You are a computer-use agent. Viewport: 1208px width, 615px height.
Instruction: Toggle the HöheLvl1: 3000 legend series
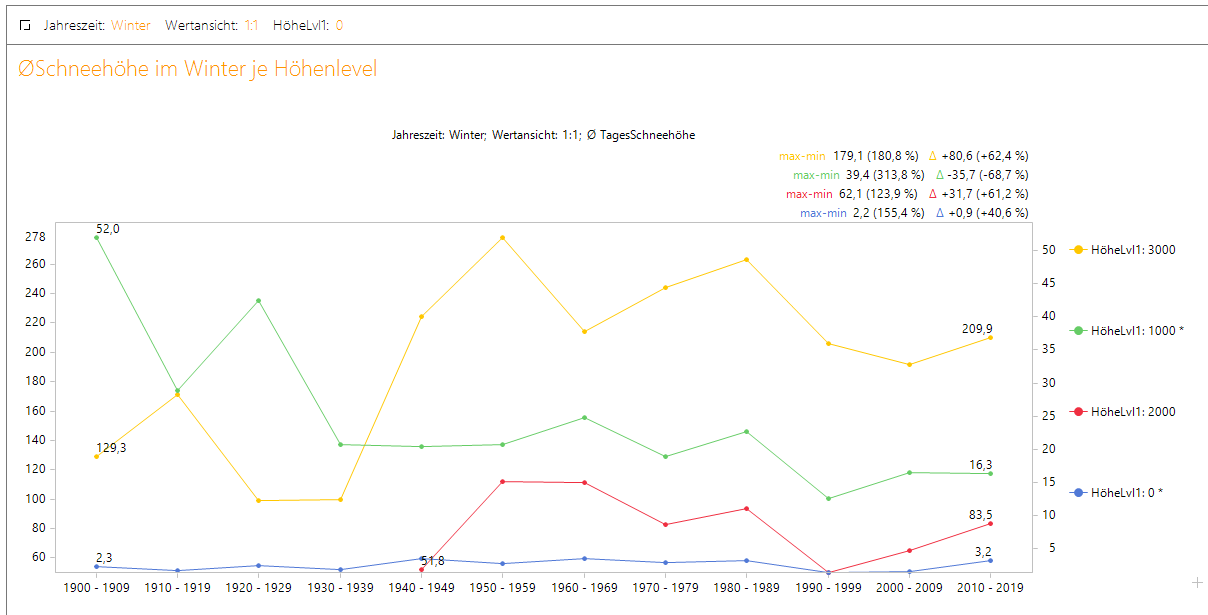click(x=1132, y=250)
